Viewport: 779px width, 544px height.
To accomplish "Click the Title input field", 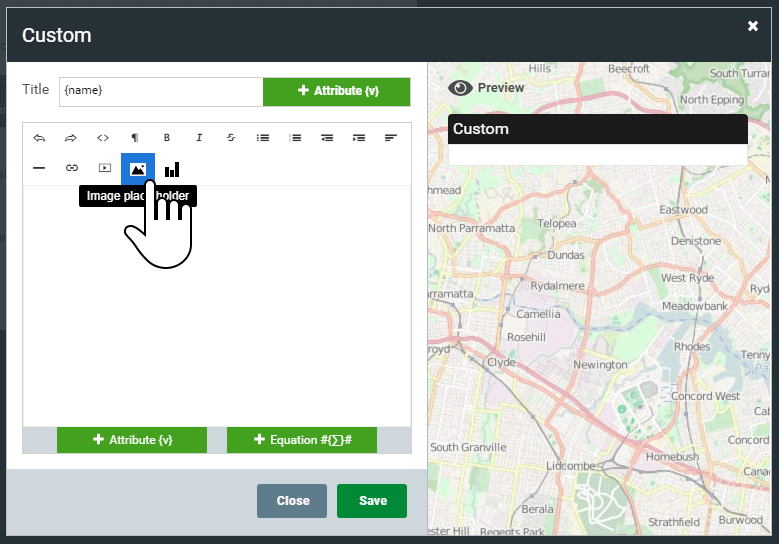I will [160, 91].
